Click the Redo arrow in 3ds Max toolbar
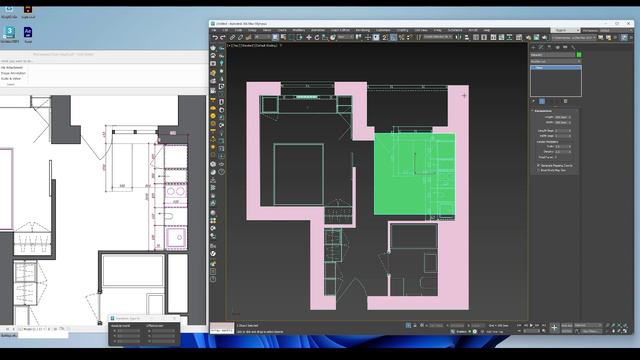Image resolution: width=640 pixels, height=360 pixels. tap(223, 38)
